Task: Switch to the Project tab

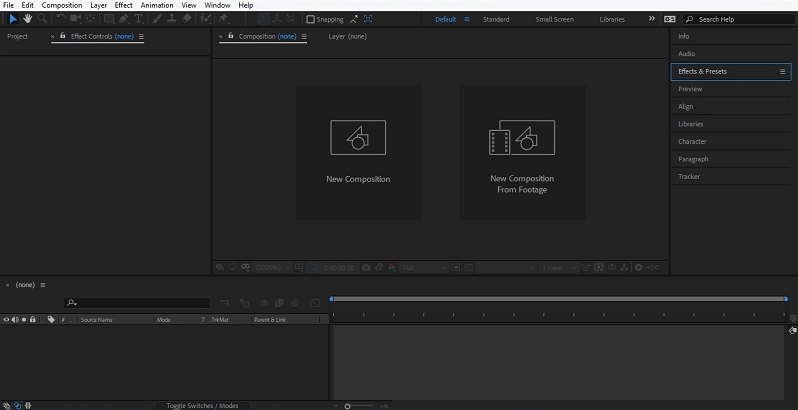Action: tap(17, 36)
